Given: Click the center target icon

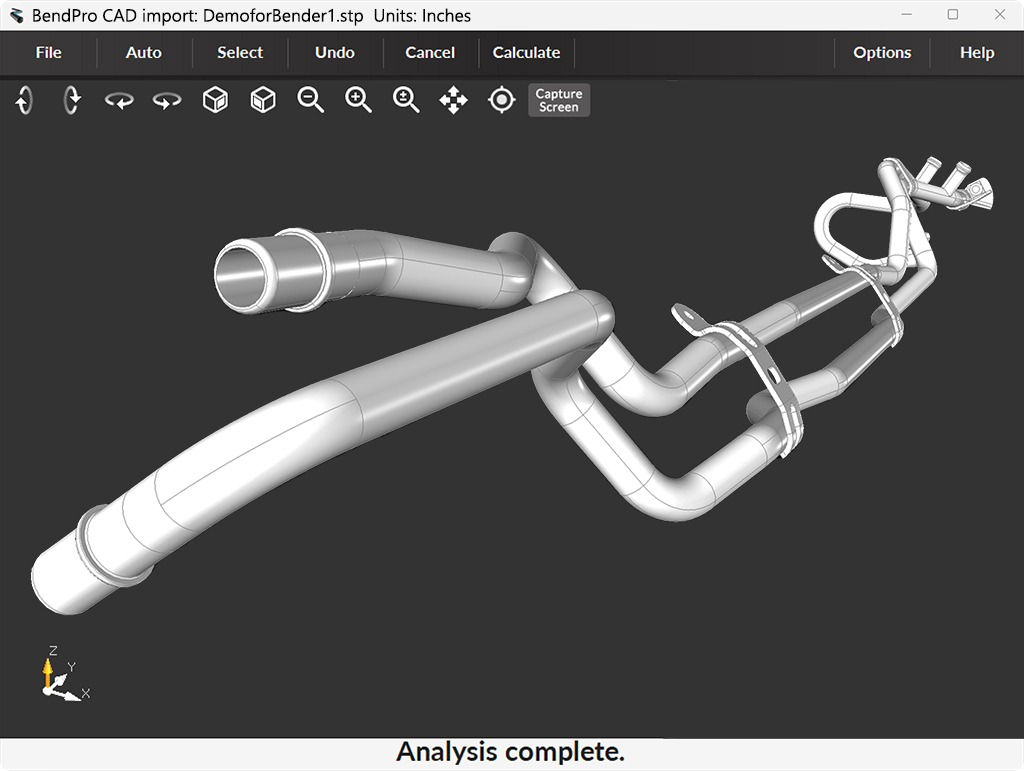Looking at the screenshot, I should pos(502,100).
